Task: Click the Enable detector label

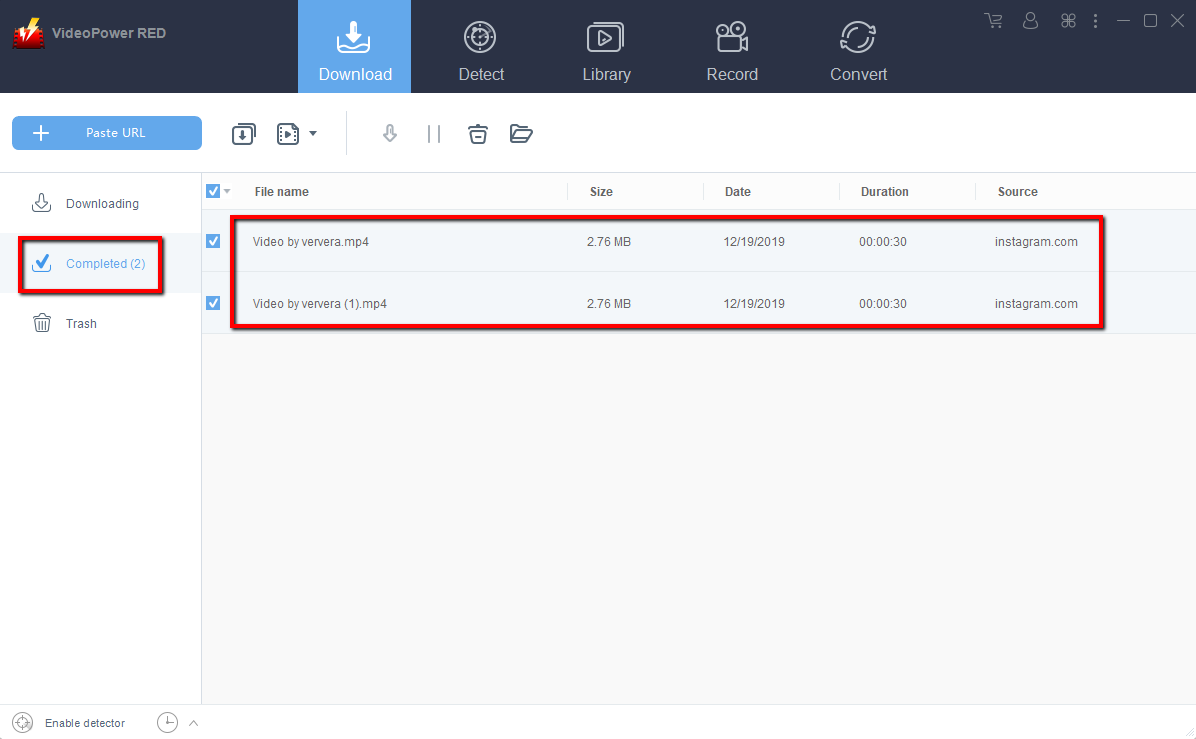Action: coord(85,723)
